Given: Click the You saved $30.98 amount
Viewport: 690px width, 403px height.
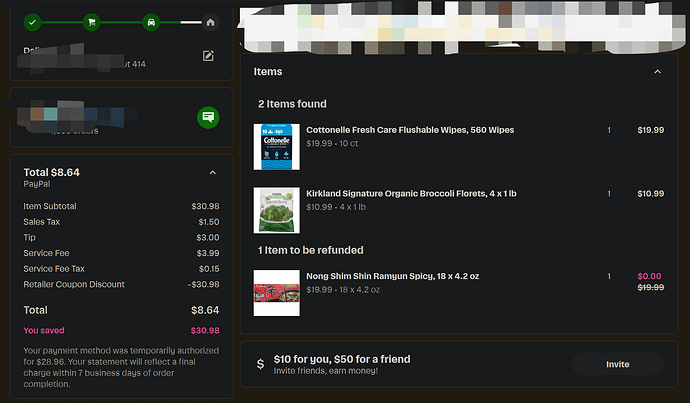Looking at the screenshot, I should click(x=205, y=330).
